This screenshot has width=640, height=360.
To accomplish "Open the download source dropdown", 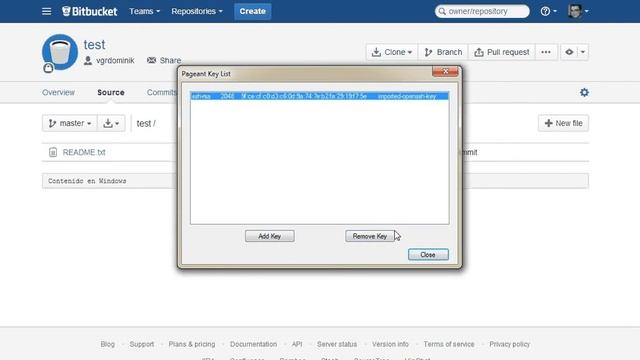I will coord(111,123).
